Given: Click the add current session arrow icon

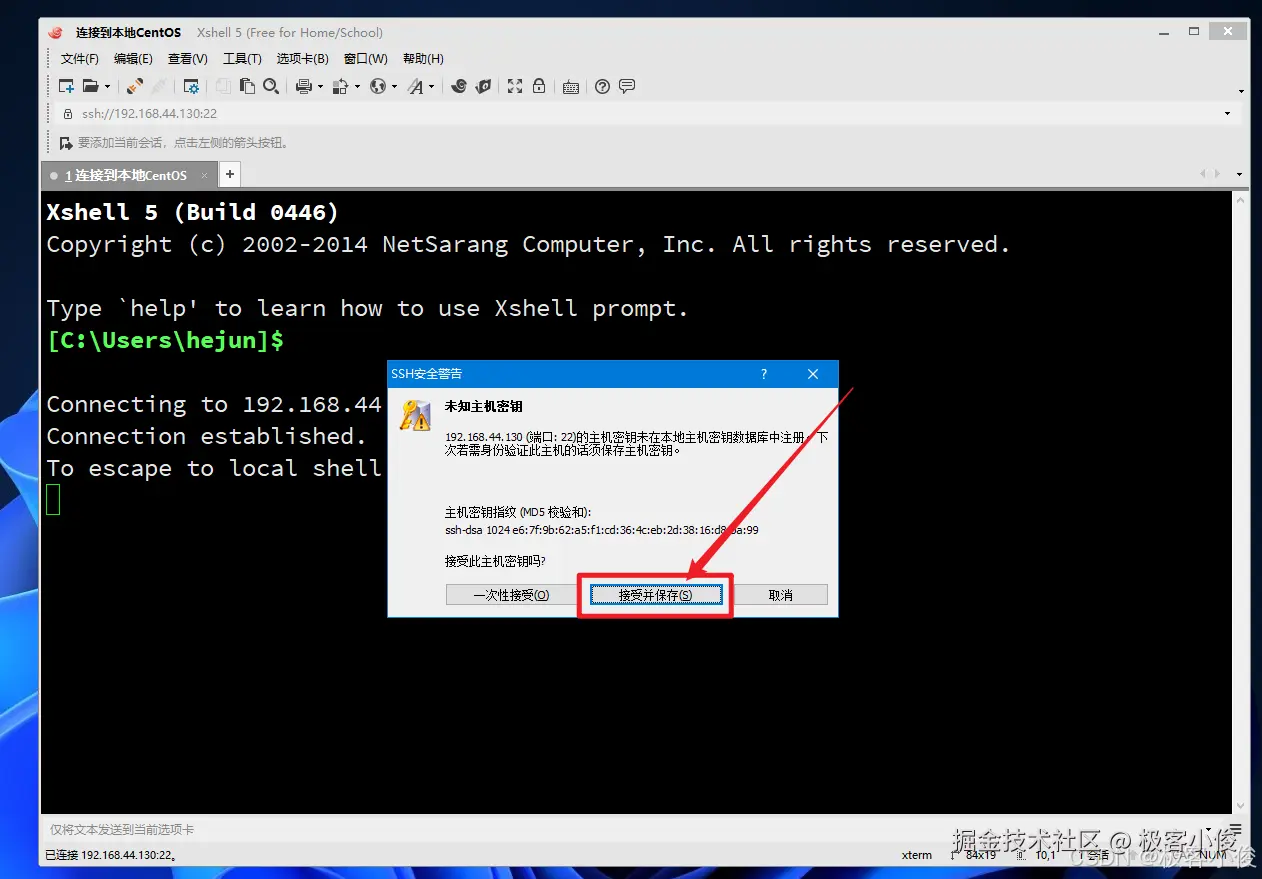Looking at the screenshot, I should point(66,143).
